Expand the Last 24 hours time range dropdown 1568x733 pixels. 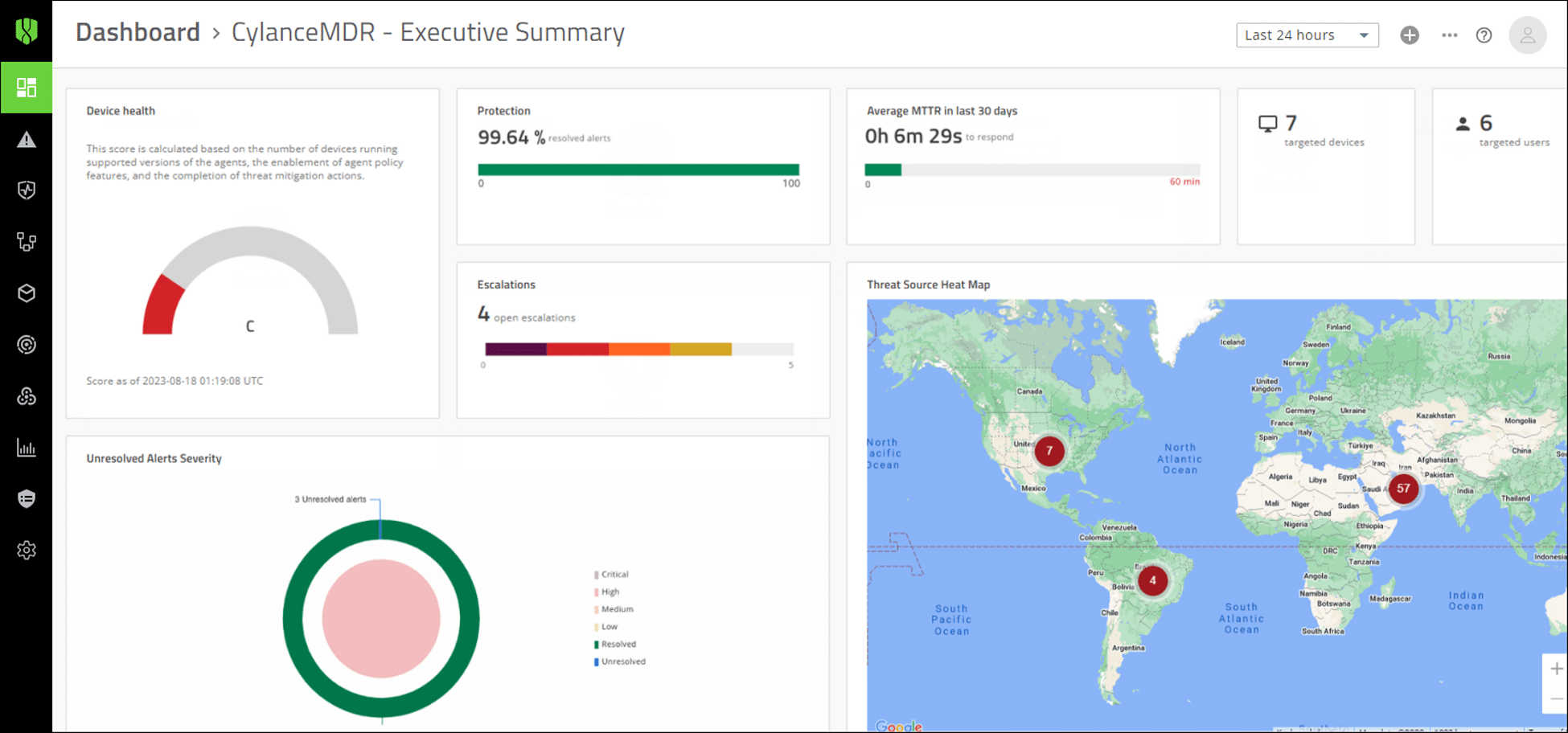(x=1307, y=35)
